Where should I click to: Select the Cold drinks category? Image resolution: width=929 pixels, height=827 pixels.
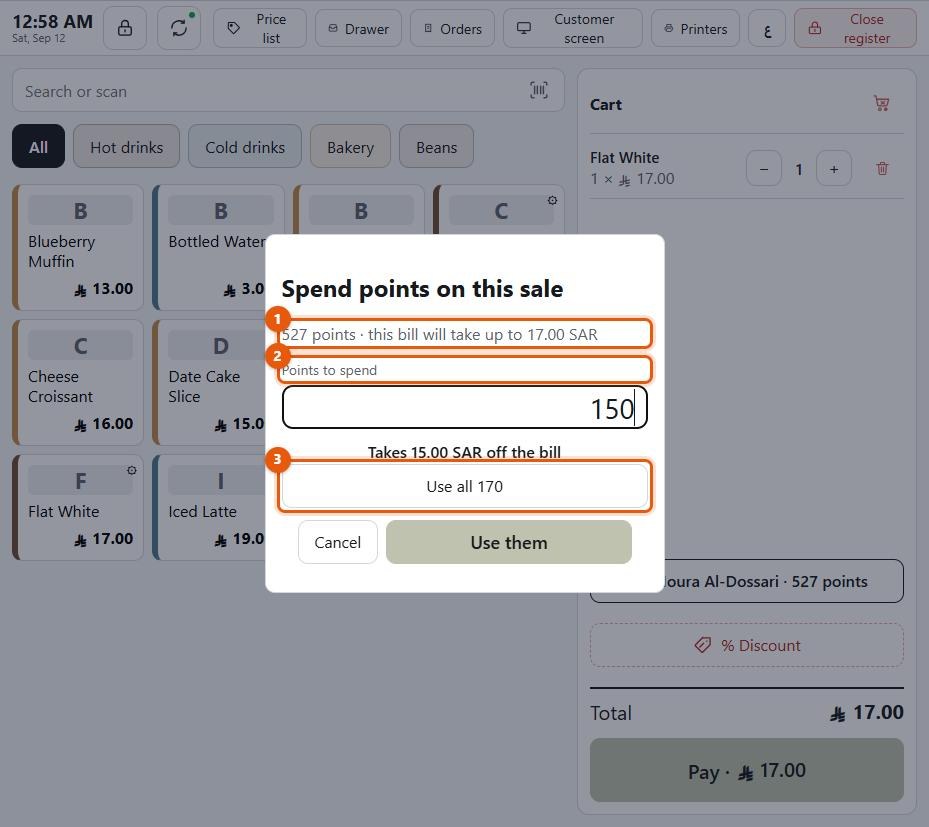pos(245,146)
